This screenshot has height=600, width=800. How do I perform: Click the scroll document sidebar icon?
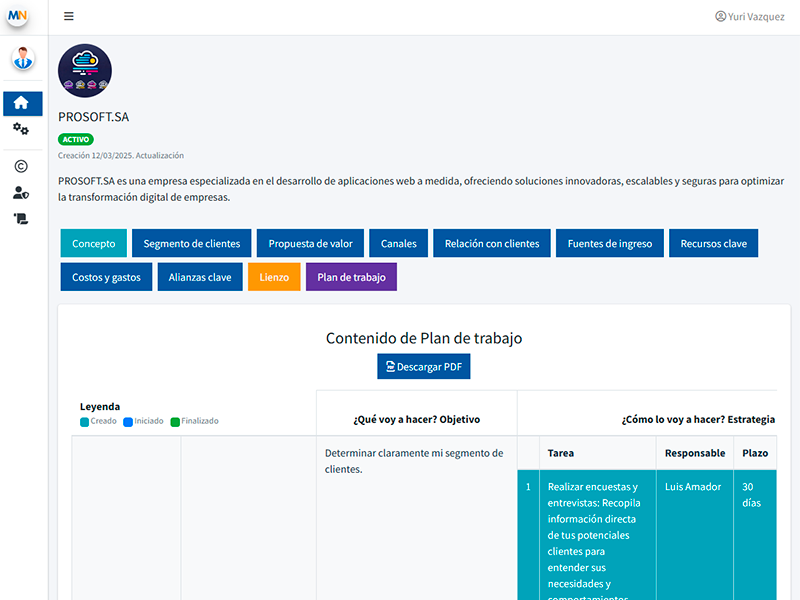[21, 218]
